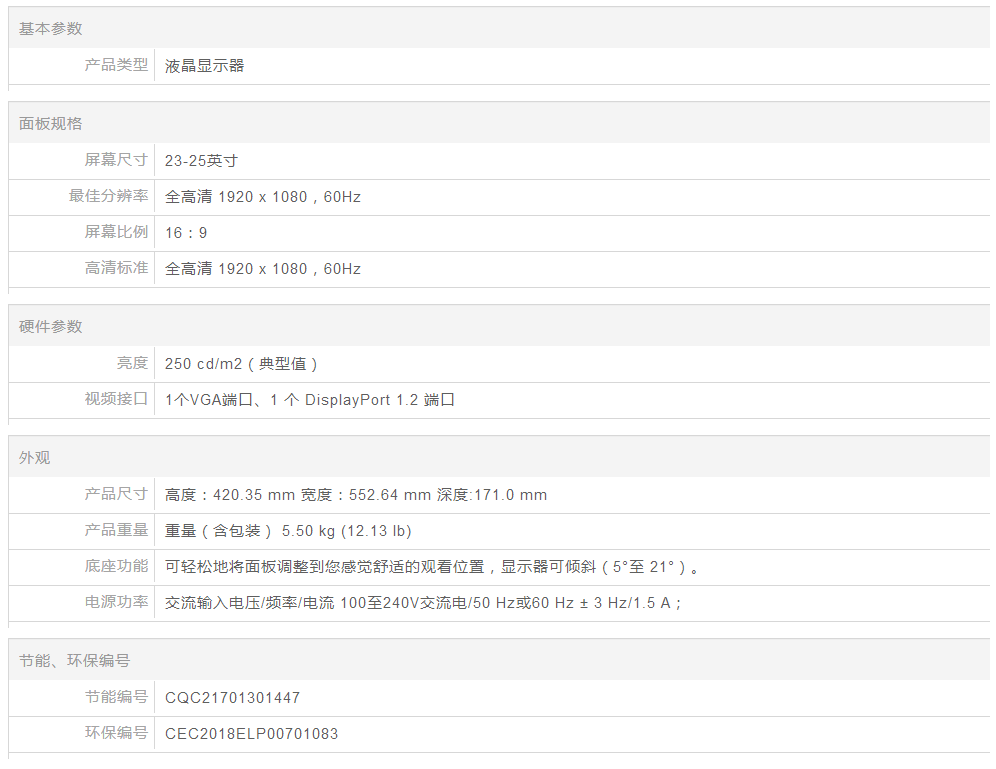The width and height of the screenshot is (996, 769).
Task: Click the 23-25英寸 screen size value
Action: [201, 161]
